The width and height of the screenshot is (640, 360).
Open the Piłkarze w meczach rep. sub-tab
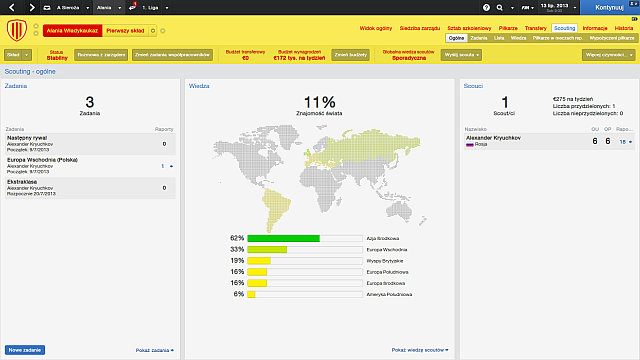(x=558, y=38)
